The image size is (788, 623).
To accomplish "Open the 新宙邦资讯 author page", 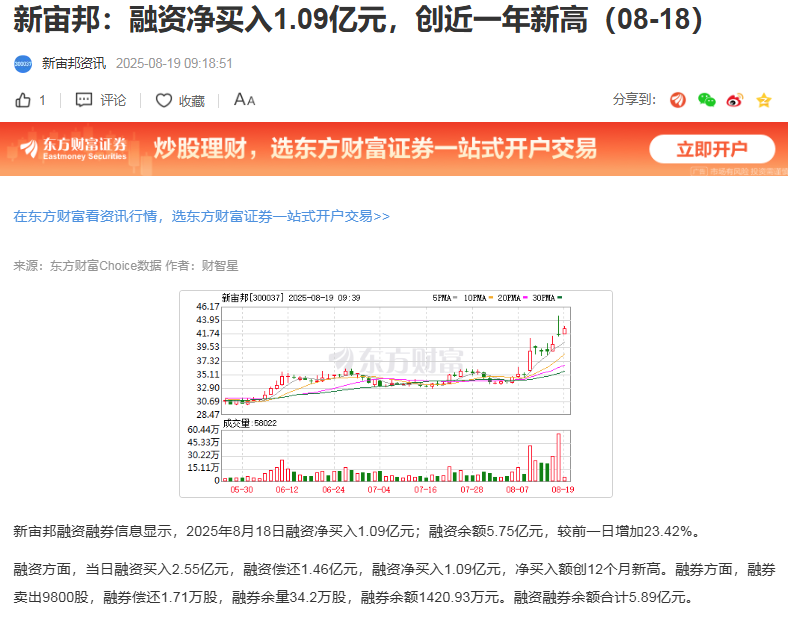I will point(74,63).
